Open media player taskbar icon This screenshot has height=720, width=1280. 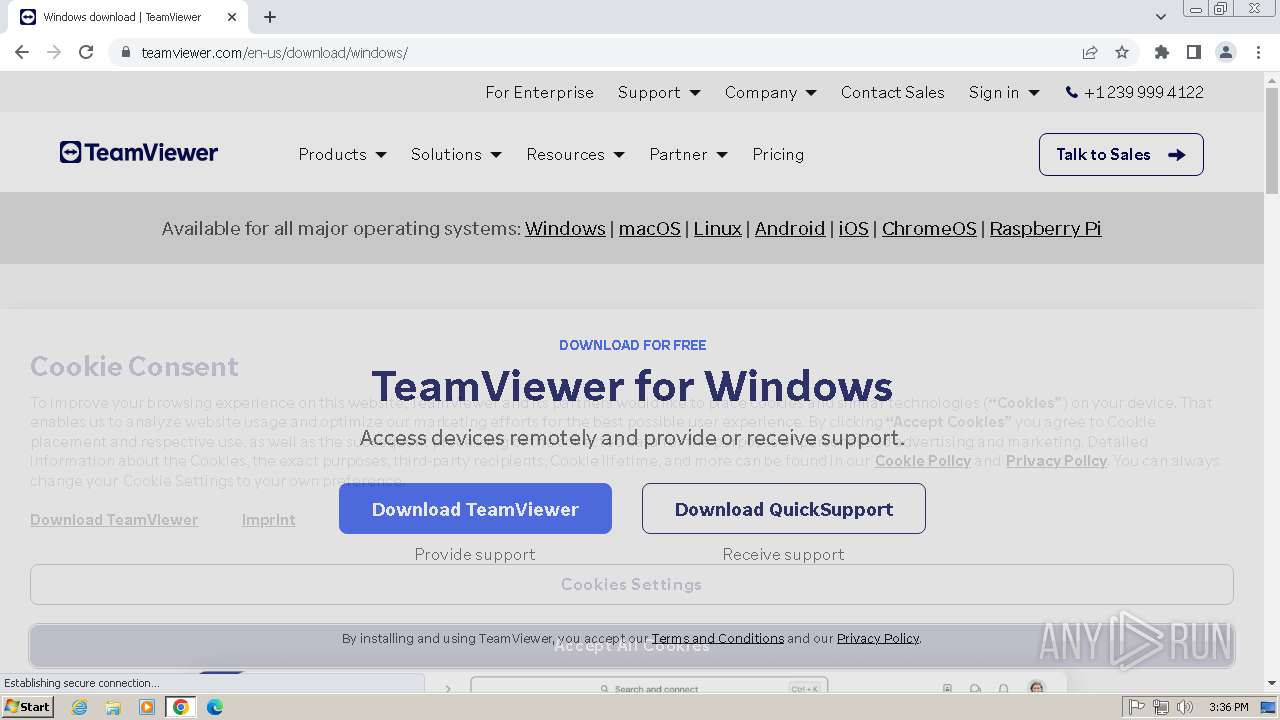point(147,707)
